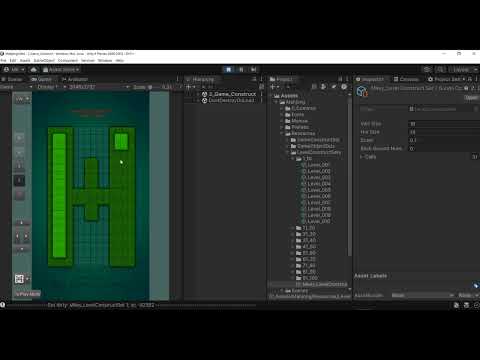Click the Step frame button
Screen dimensions: 480x360
(x=253, y=70)
